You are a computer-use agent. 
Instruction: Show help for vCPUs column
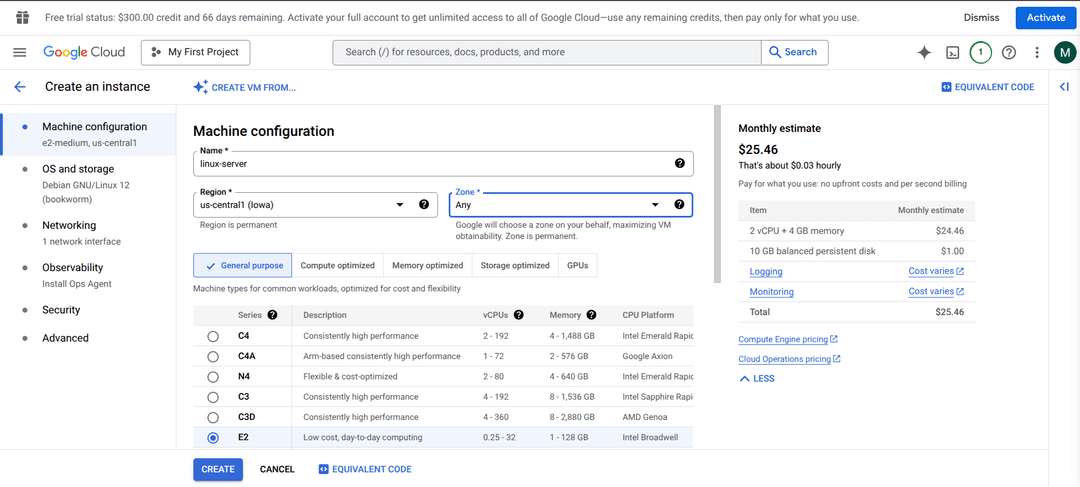519,315
